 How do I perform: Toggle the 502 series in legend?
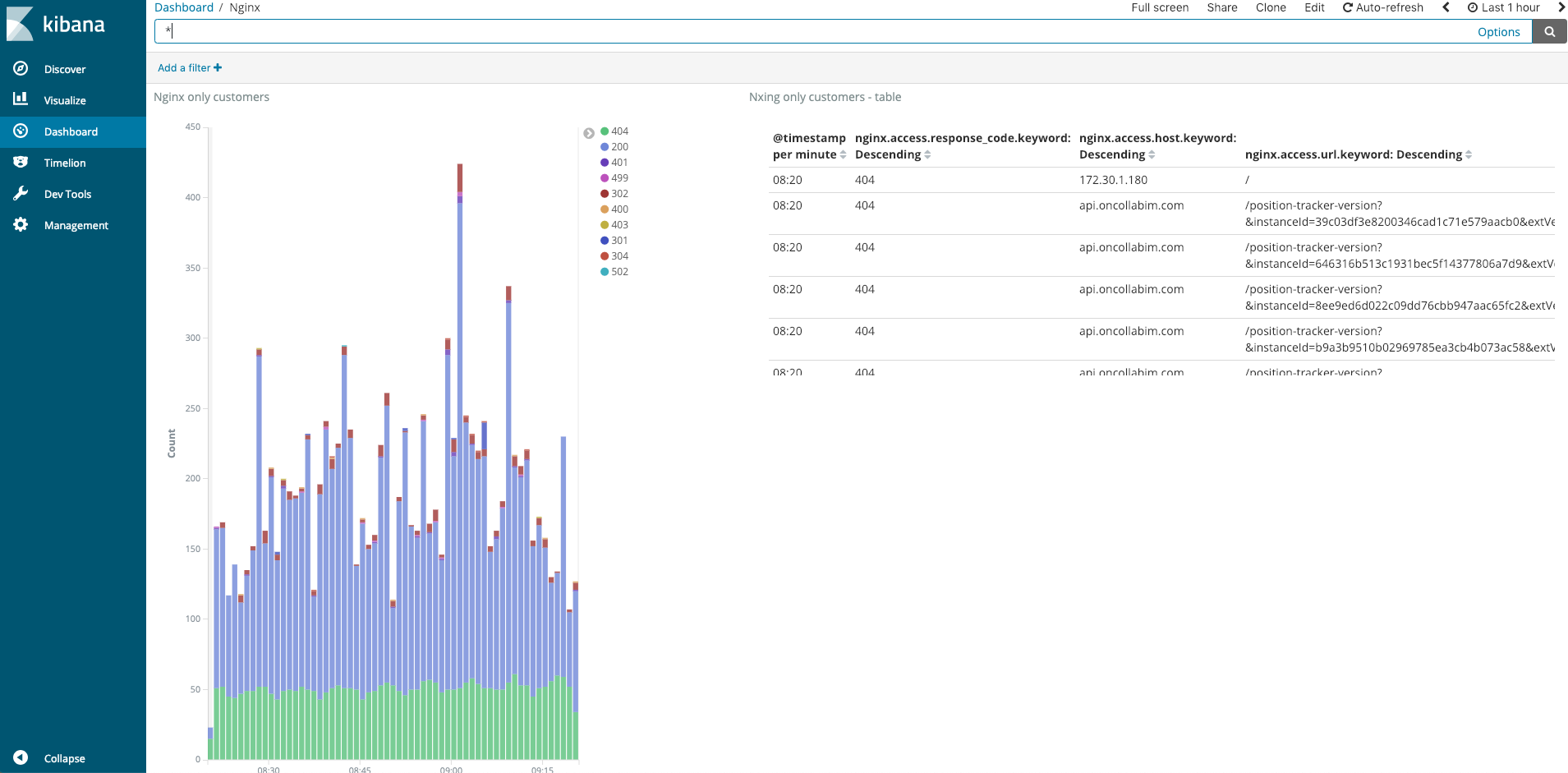[614, 272]
